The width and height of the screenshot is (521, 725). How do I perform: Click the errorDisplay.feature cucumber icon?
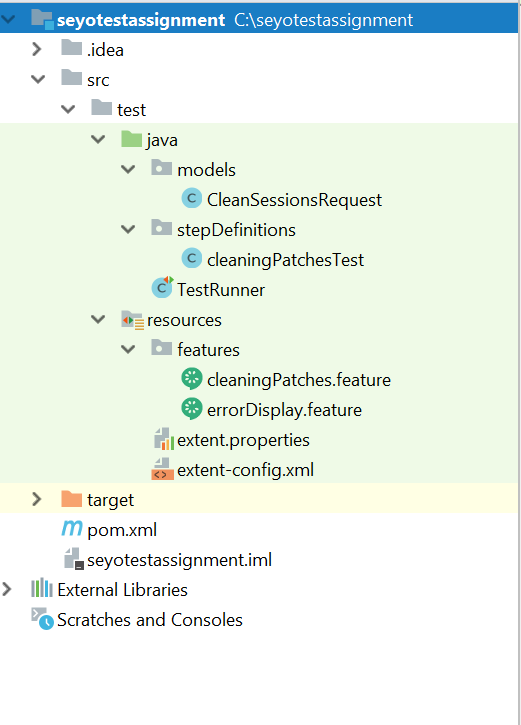tap(191, 409)
